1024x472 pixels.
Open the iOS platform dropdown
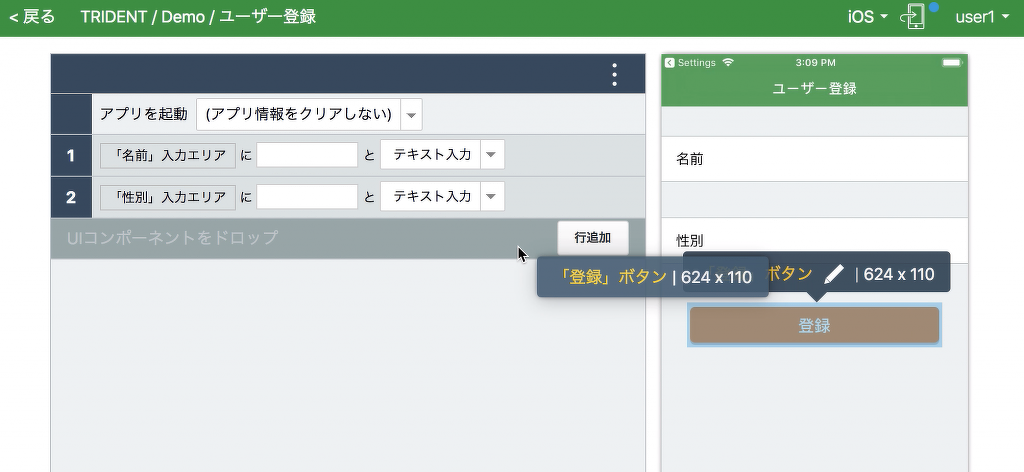coord(867,17)
